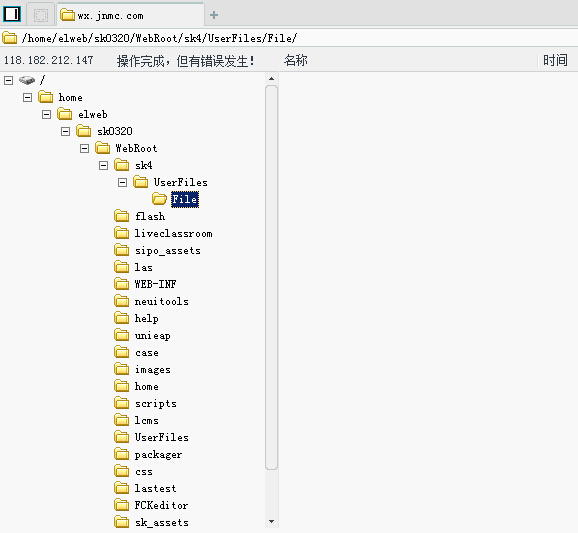The width and height of the screenshot is (578, 533).
Task: Open a new tab with plus icon
Action: click(x=214, y=15)
